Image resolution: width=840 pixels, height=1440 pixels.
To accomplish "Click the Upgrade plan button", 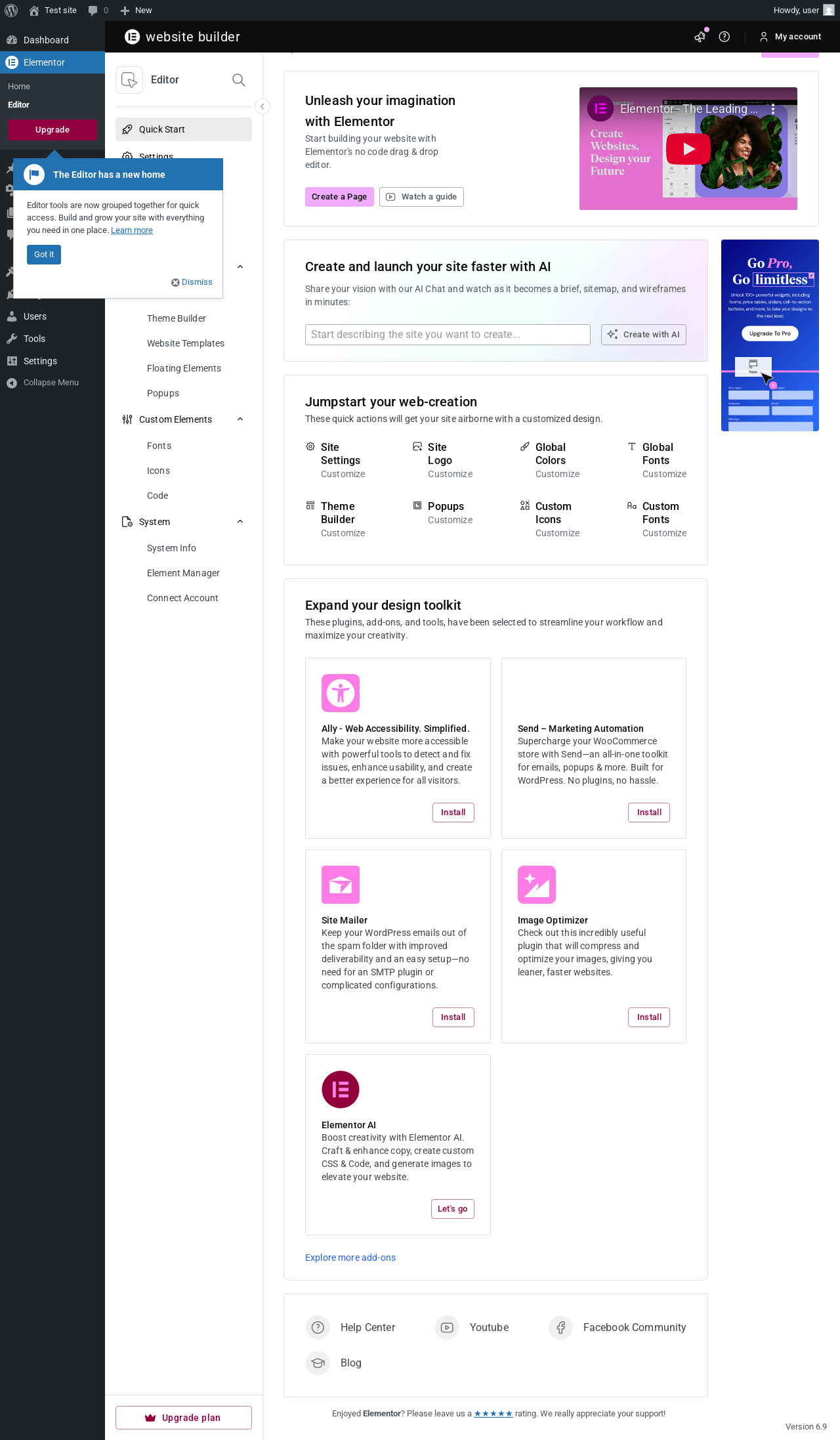I will tap(184, 1418).
